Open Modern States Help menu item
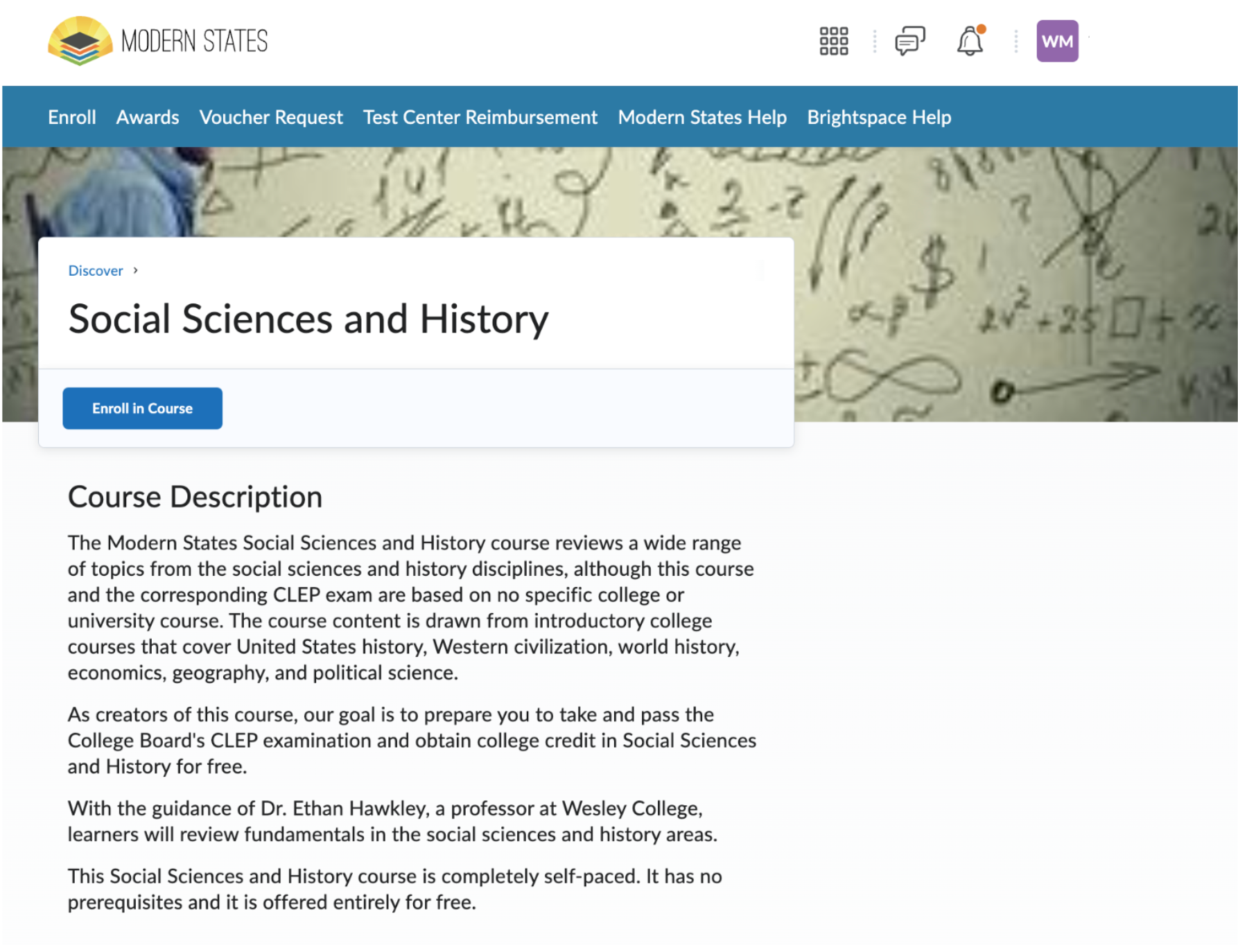This screenshot has height=952, width=1238. point(702,117)
